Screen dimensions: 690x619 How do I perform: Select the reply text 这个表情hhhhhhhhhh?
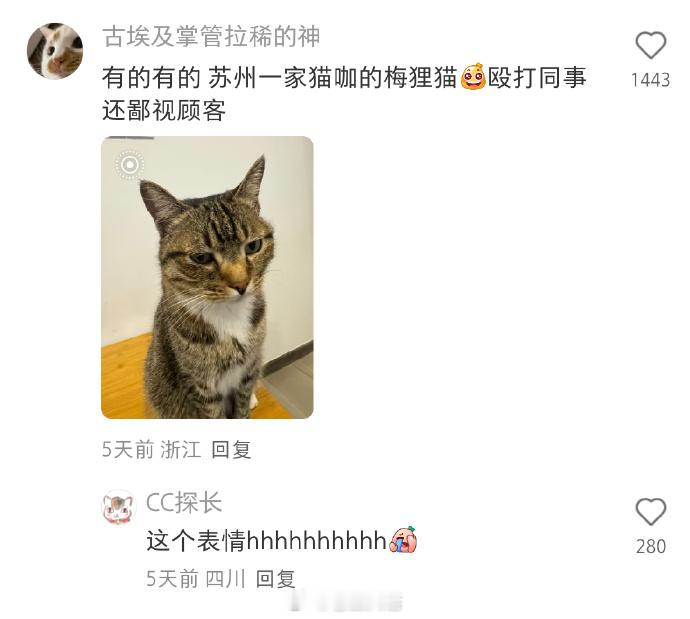267,541
